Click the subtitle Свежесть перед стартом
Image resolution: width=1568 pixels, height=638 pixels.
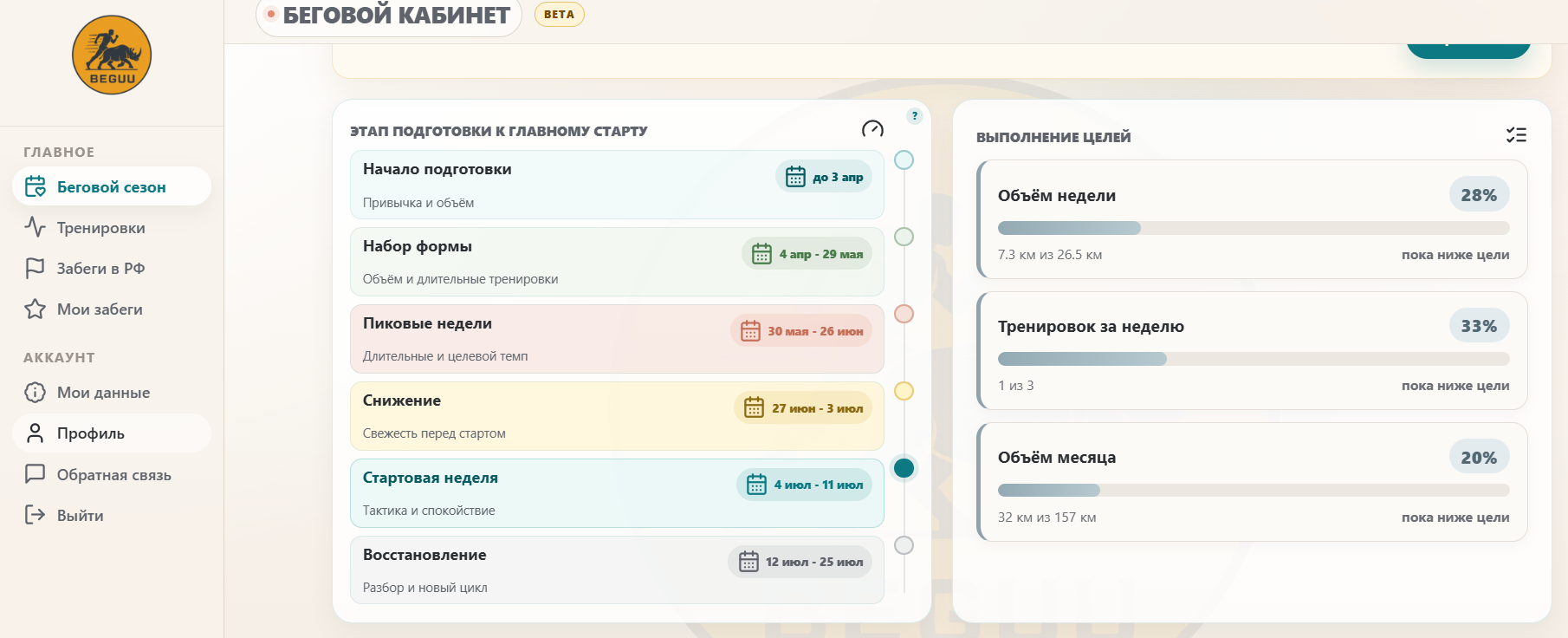434,433
